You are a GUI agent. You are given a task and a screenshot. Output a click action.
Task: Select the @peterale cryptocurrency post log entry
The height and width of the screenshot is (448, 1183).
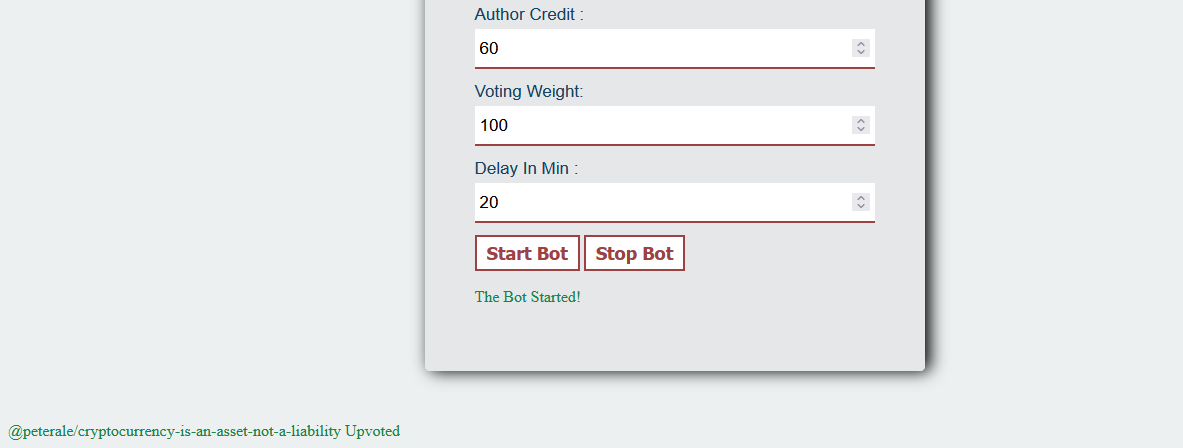(204, 431)
